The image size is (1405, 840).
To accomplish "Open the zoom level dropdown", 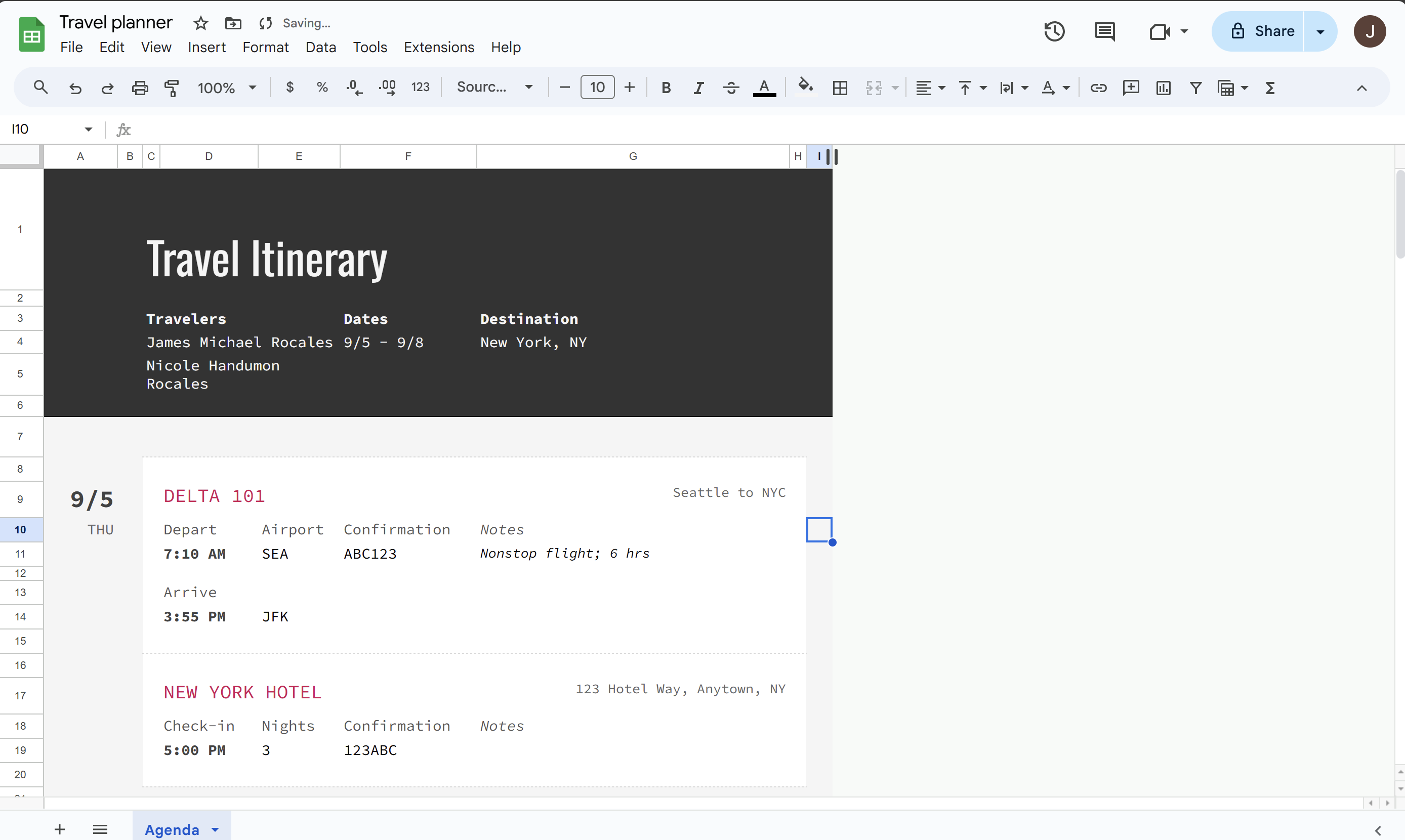I will pyautogui.click(x=226, y=88).
